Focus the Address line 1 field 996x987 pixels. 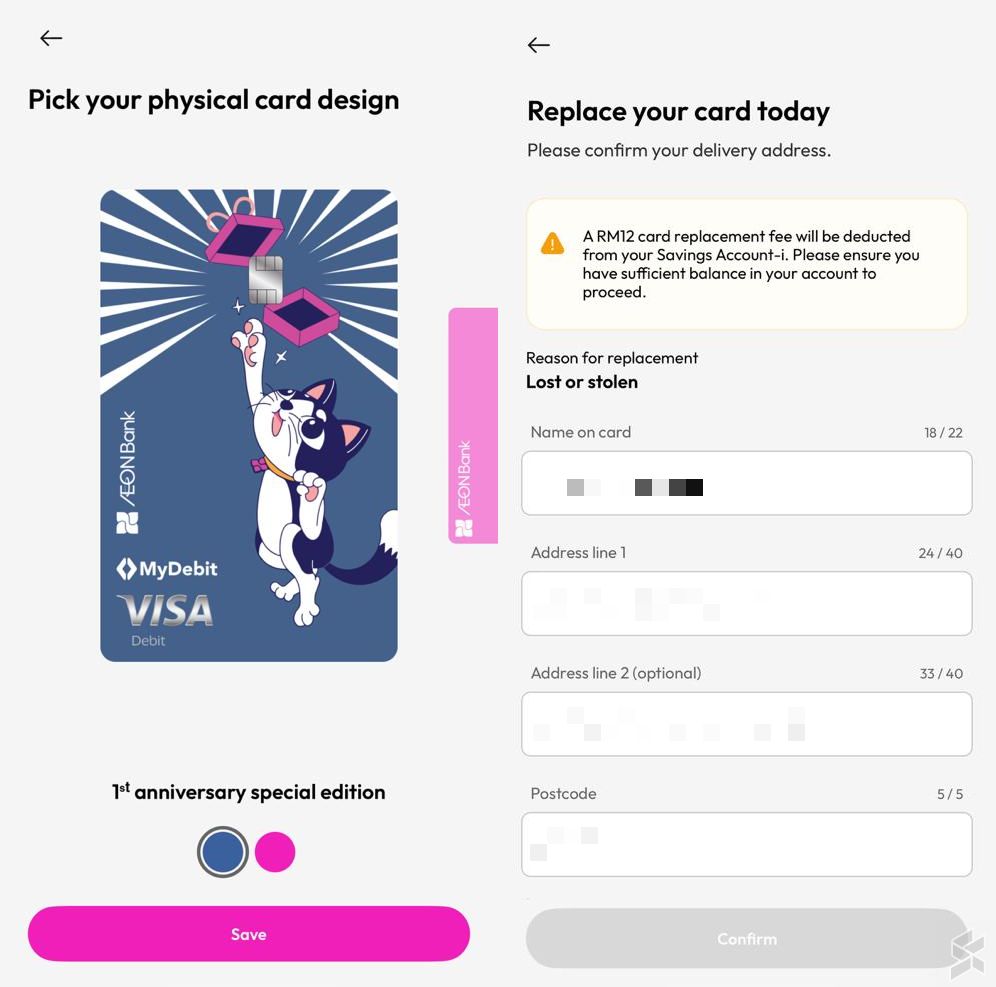tap(746, 604)
